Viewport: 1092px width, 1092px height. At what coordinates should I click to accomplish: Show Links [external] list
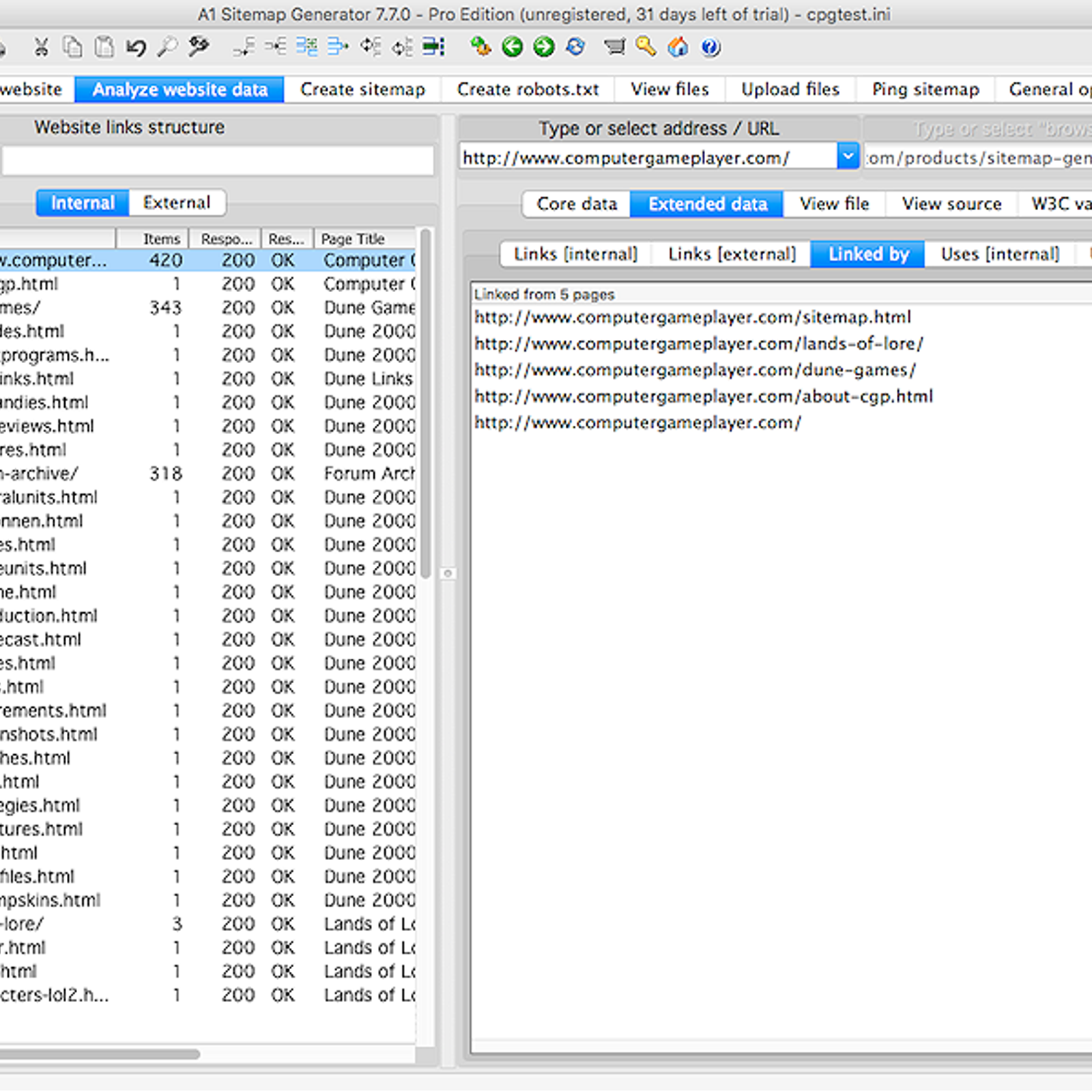(x=732, y=254)
